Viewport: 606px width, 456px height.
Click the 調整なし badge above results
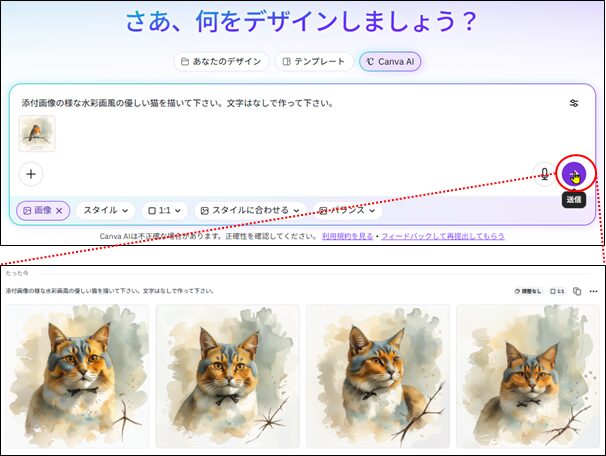click(x=528, y=291)
